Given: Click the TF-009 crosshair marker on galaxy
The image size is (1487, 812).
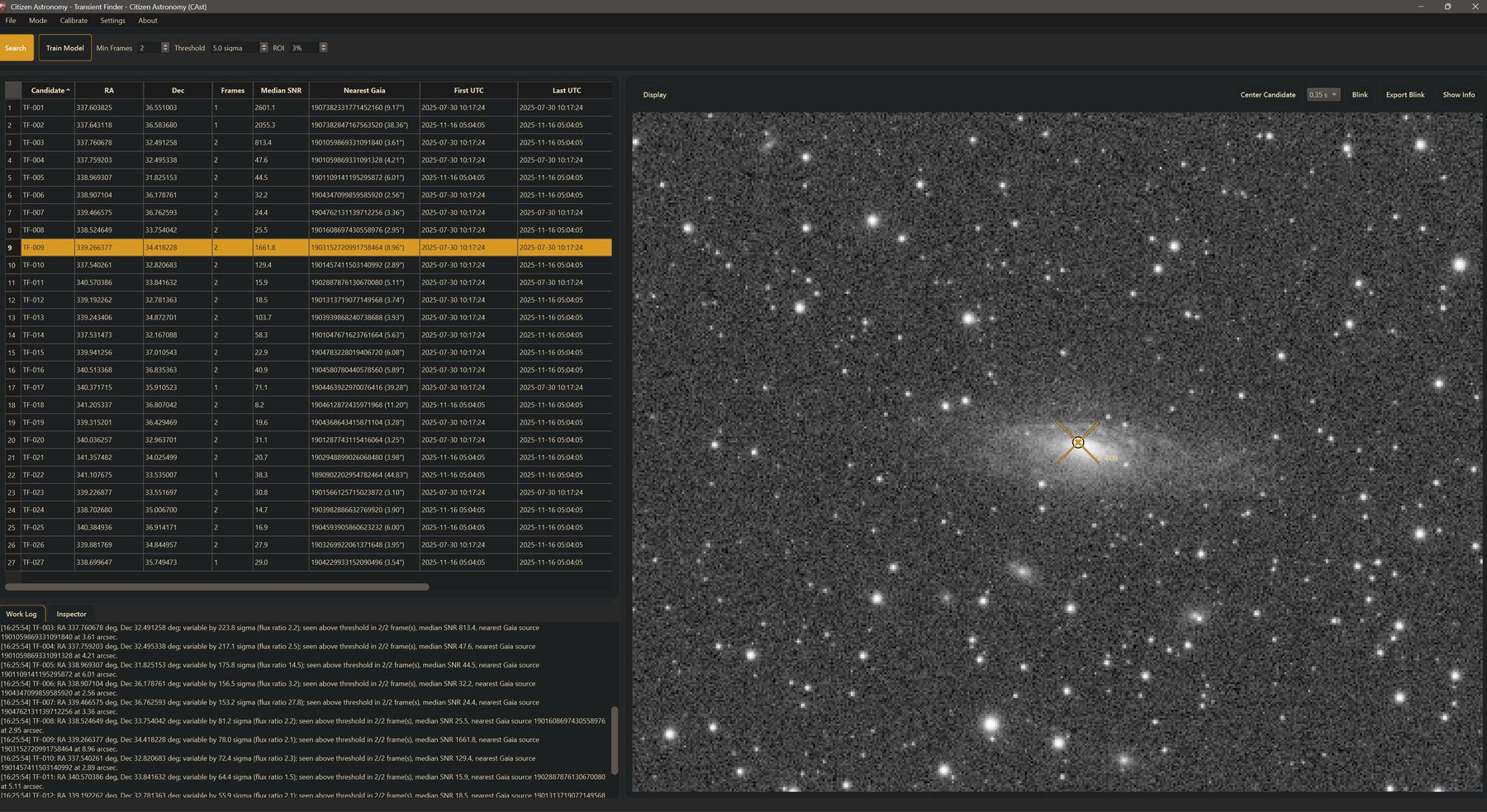Looking at the screenshot, I should coord(1078,442).
